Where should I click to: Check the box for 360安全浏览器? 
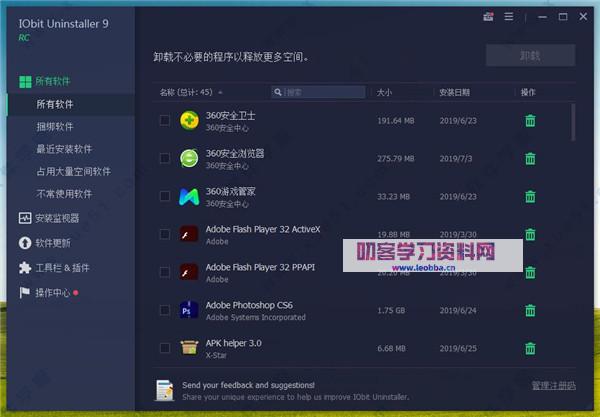pos(165,158)
